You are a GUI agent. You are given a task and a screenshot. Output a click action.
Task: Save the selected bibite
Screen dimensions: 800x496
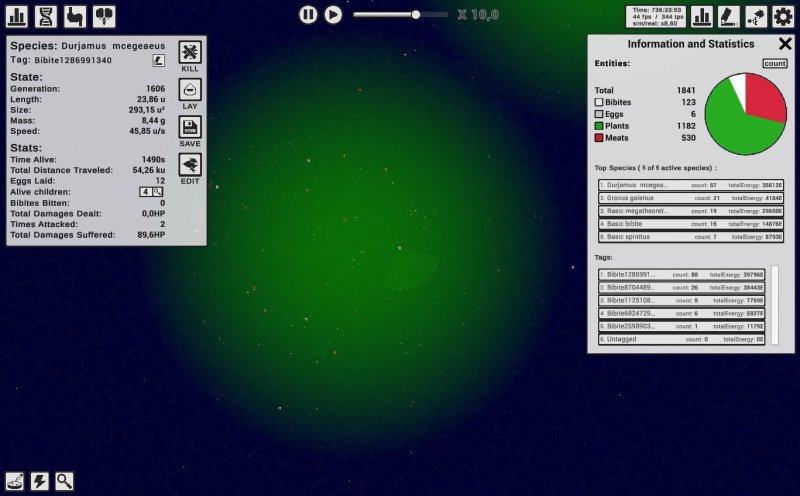(190, 130)
